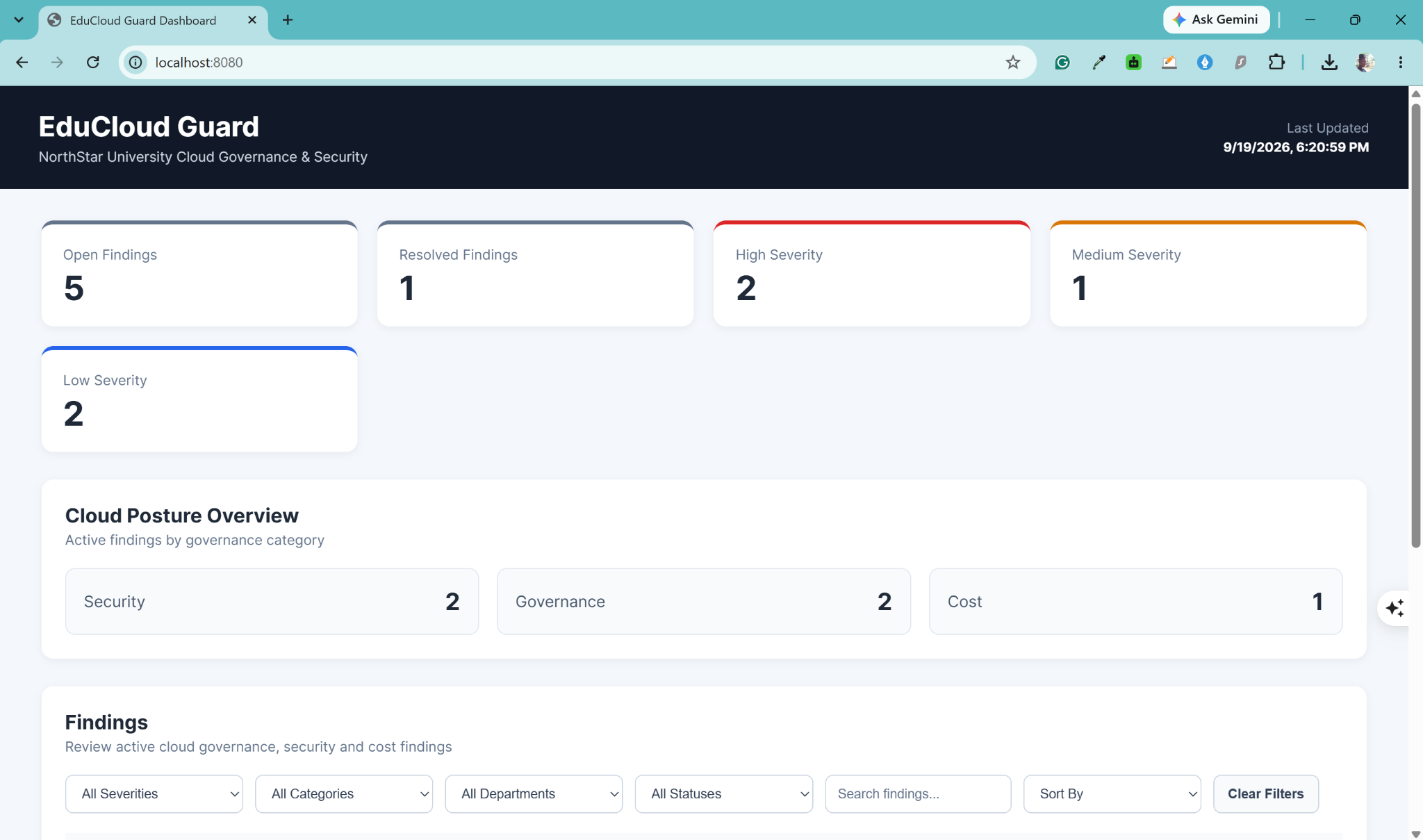Open the Chrome profile avatar
Image resolution: width=1423 pixels, height=840 pixels.
(x=1365, y=63)
